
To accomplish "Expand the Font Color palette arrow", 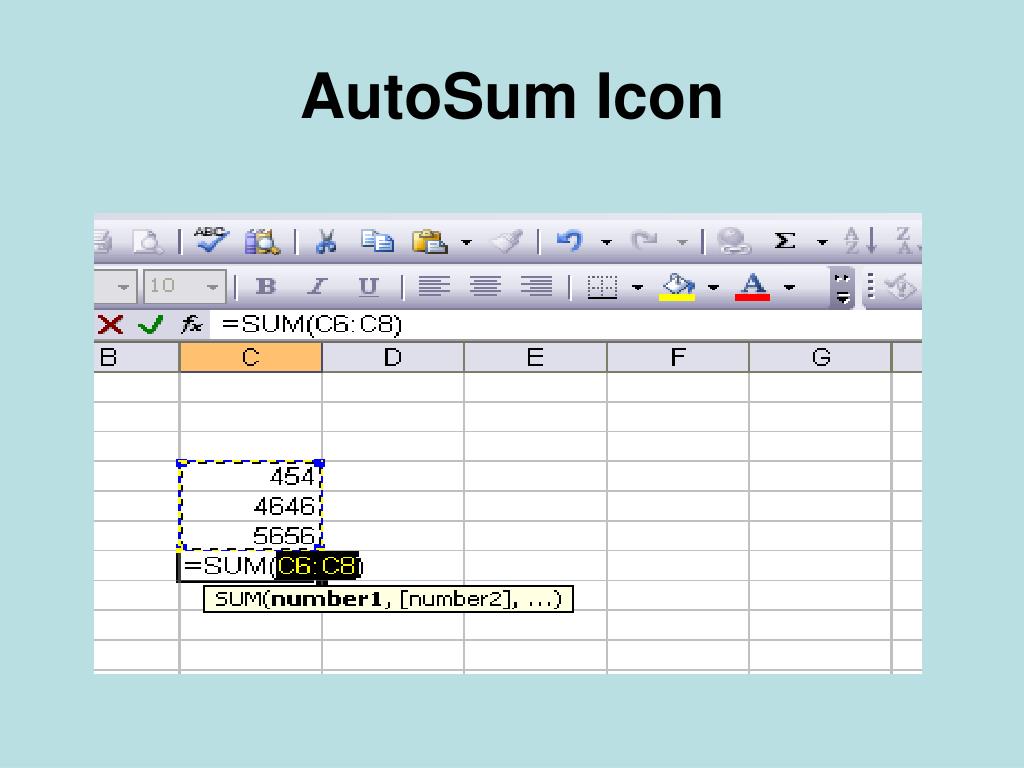I will [x=789, y=287].
